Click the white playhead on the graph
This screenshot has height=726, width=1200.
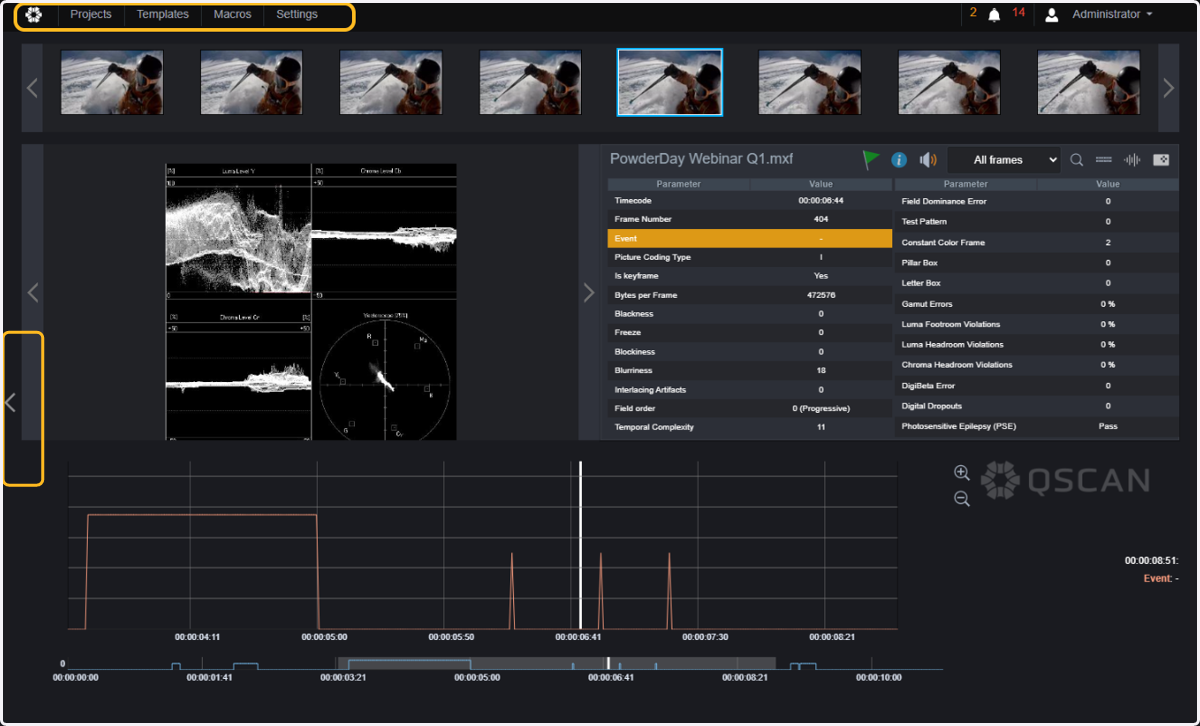[580, 545]
